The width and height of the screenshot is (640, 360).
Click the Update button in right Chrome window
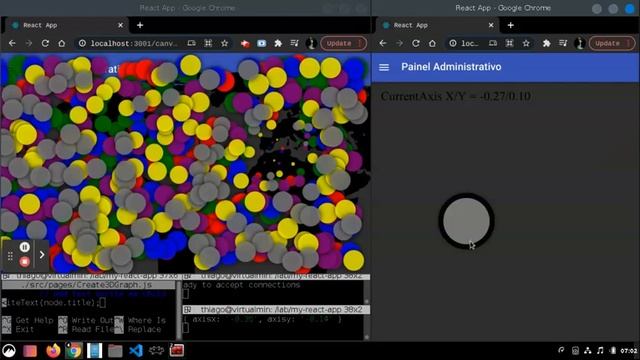612,43
